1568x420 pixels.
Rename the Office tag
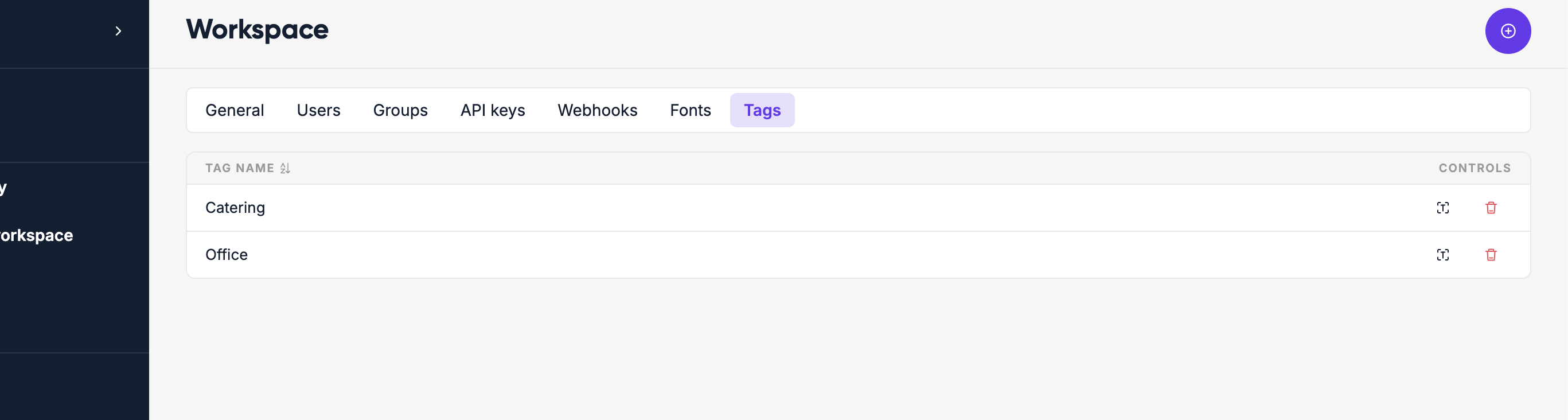click(1442, 255)
